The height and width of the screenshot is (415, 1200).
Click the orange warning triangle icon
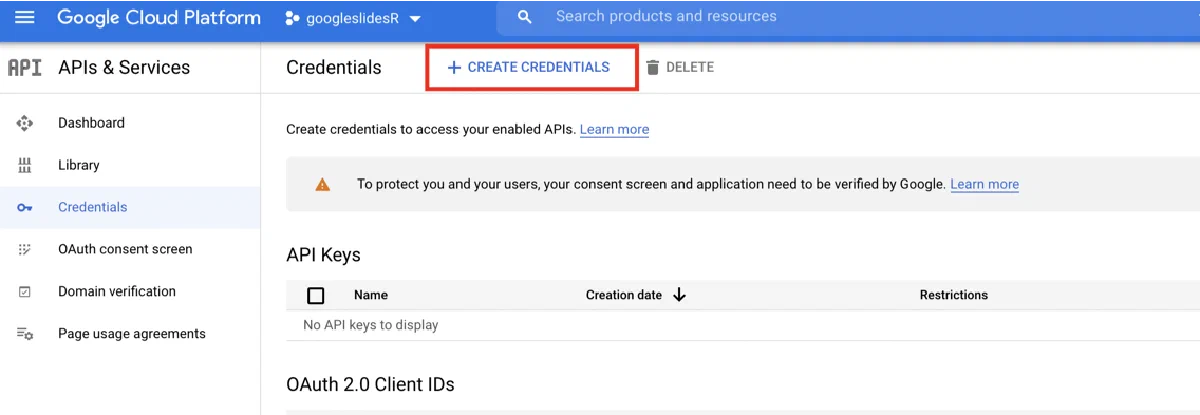(x=322, y=184)
